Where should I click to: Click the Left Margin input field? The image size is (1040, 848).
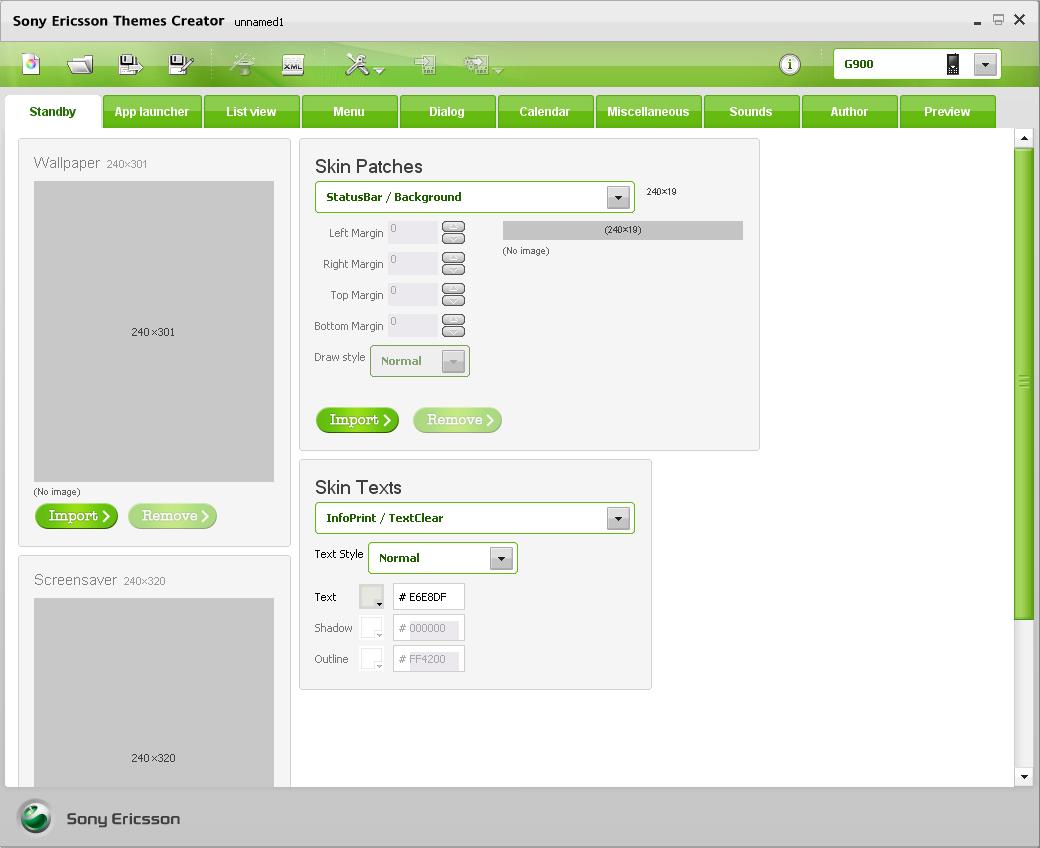(x=413, y=233)
